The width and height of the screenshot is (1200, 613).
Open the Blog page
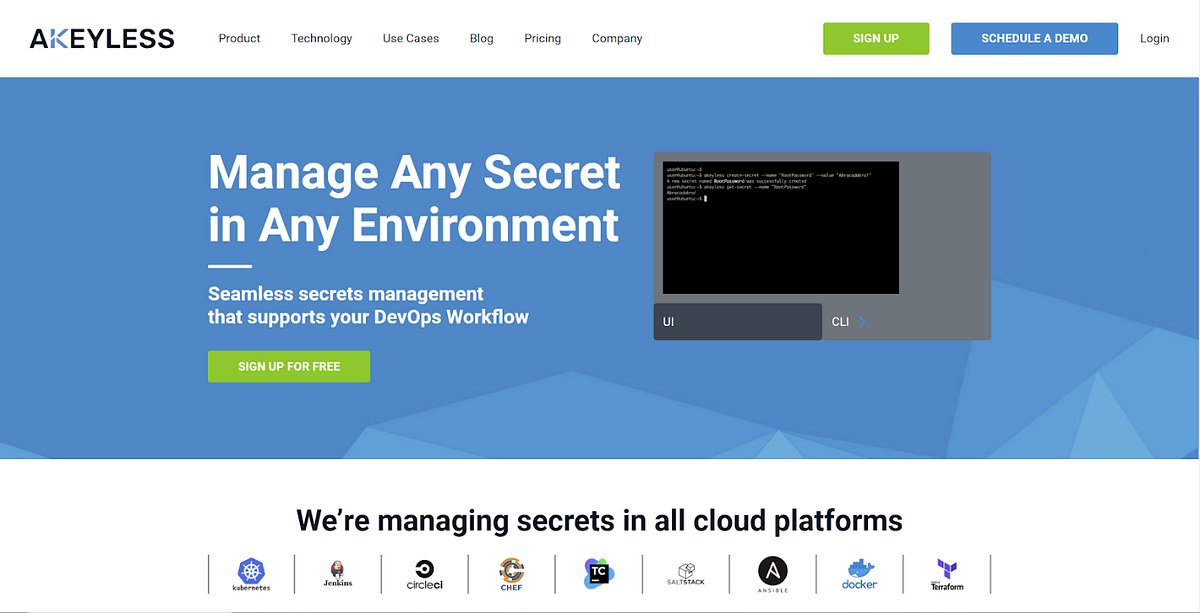(482, 38)
